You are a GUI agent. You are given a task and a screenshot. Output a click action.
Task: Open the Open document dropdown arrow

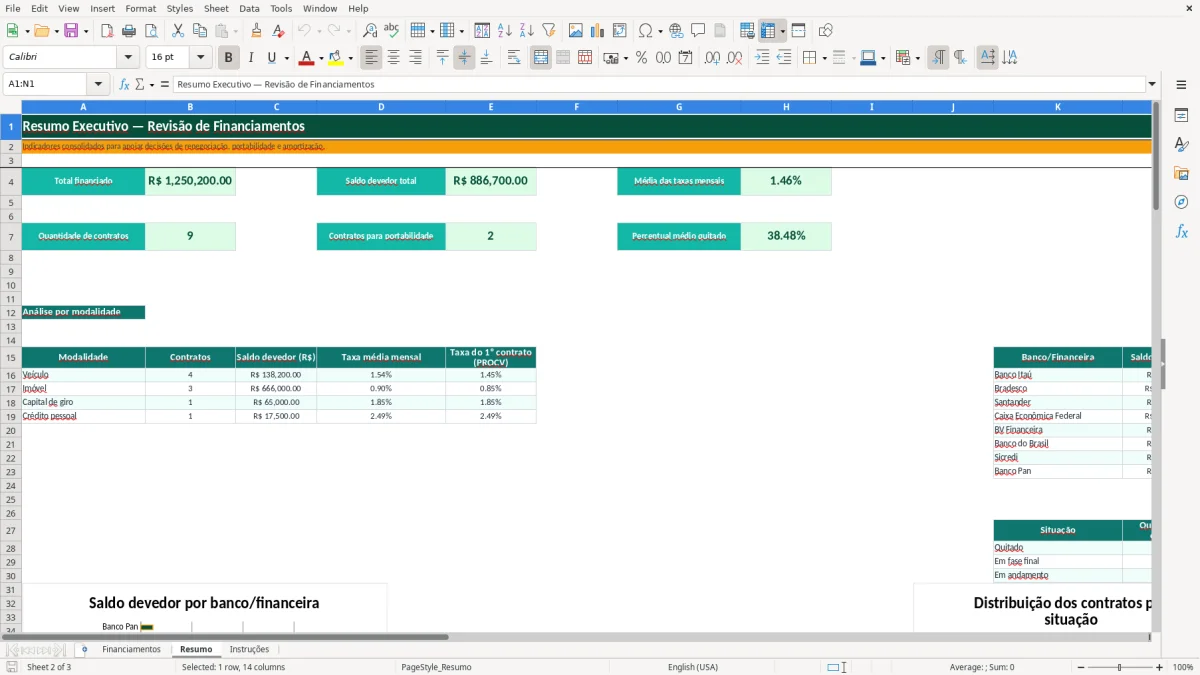[56, 31]
